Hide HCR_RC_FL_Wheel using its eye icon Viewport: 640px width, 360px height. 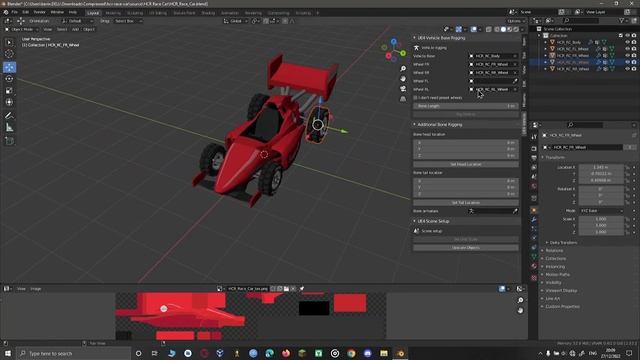pos(627,49)
